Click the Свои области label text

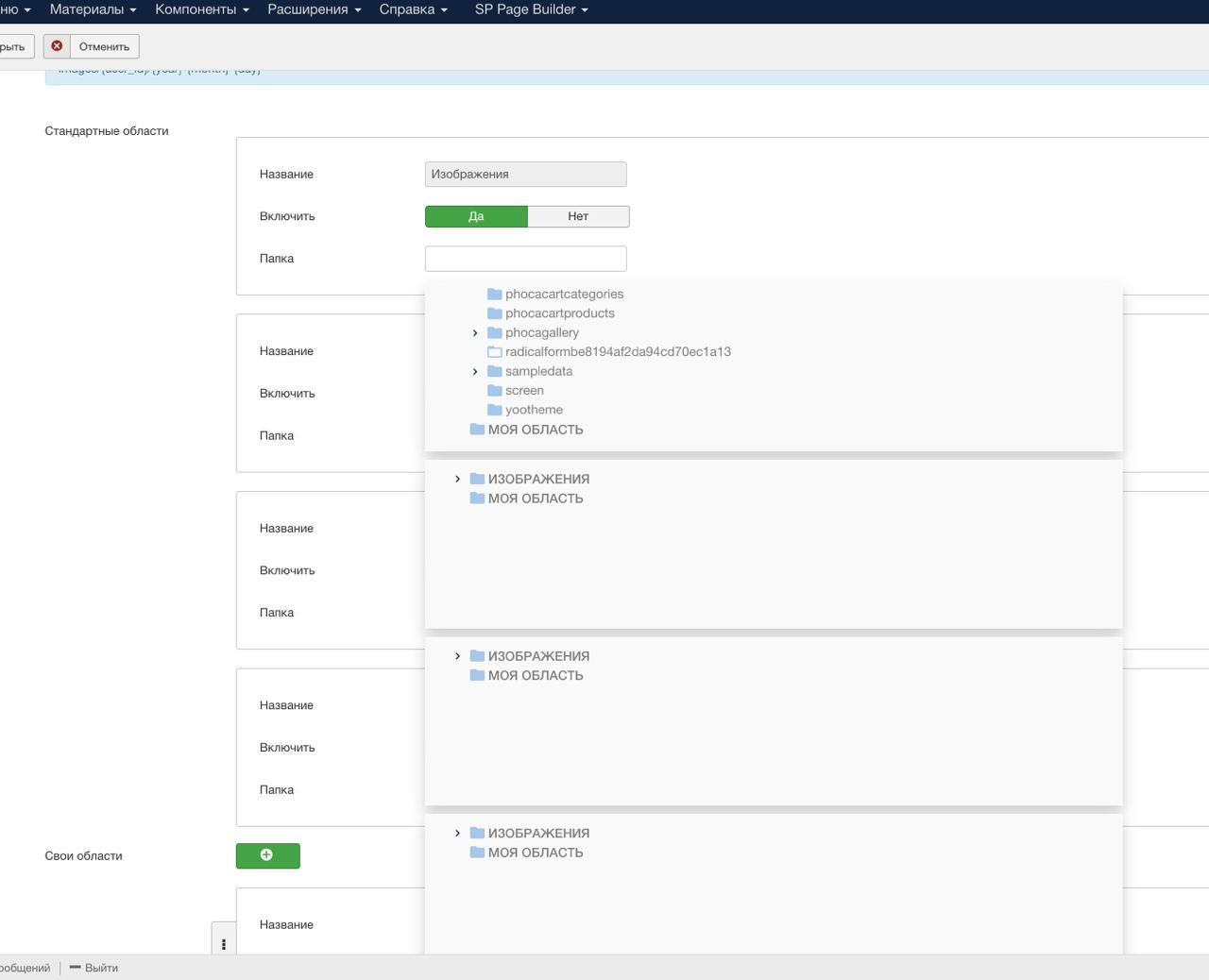click(83, 856)
